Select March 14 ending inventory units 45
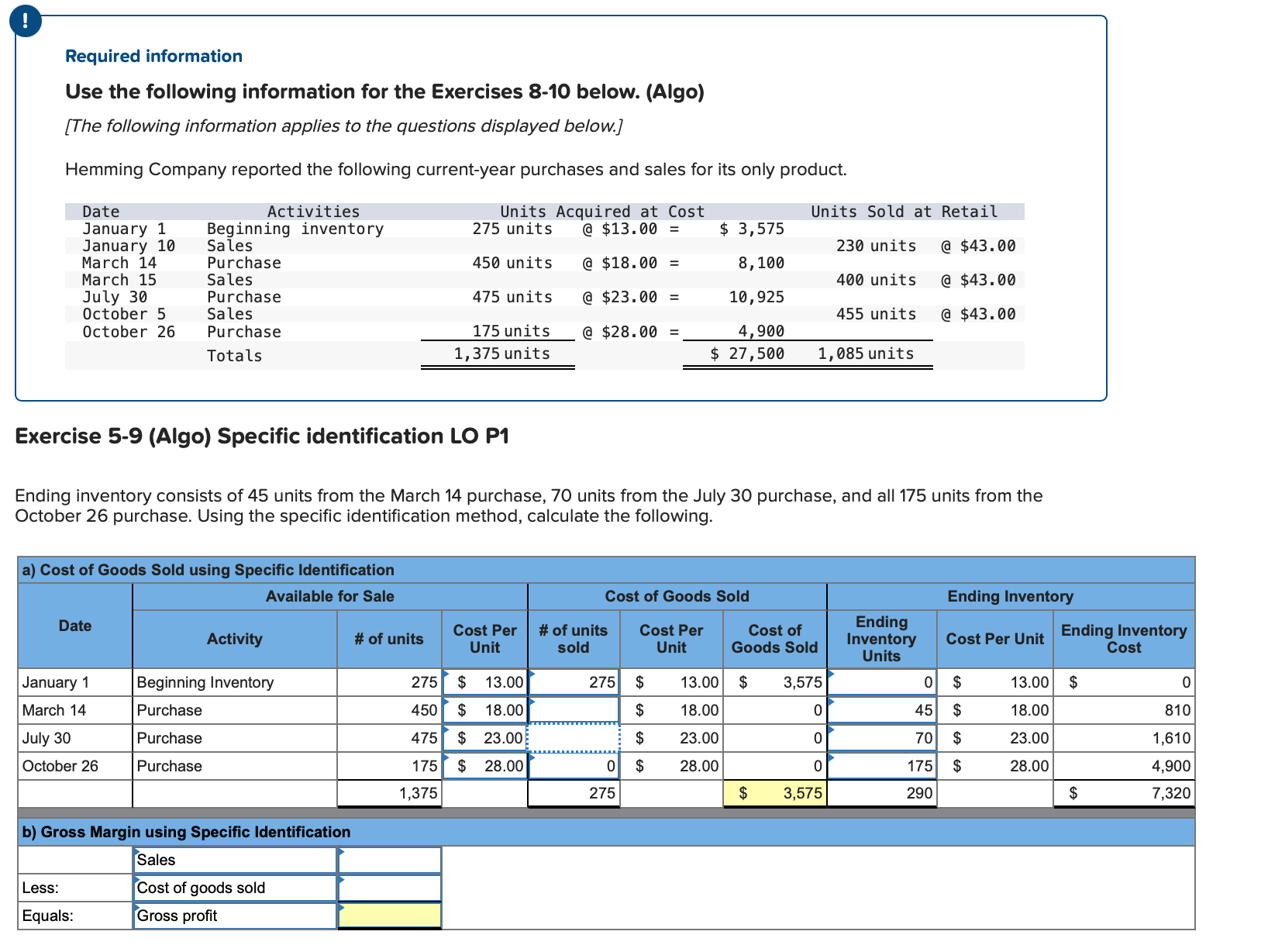The height and width of the screenshot is (952, 1268). point(882,710)
